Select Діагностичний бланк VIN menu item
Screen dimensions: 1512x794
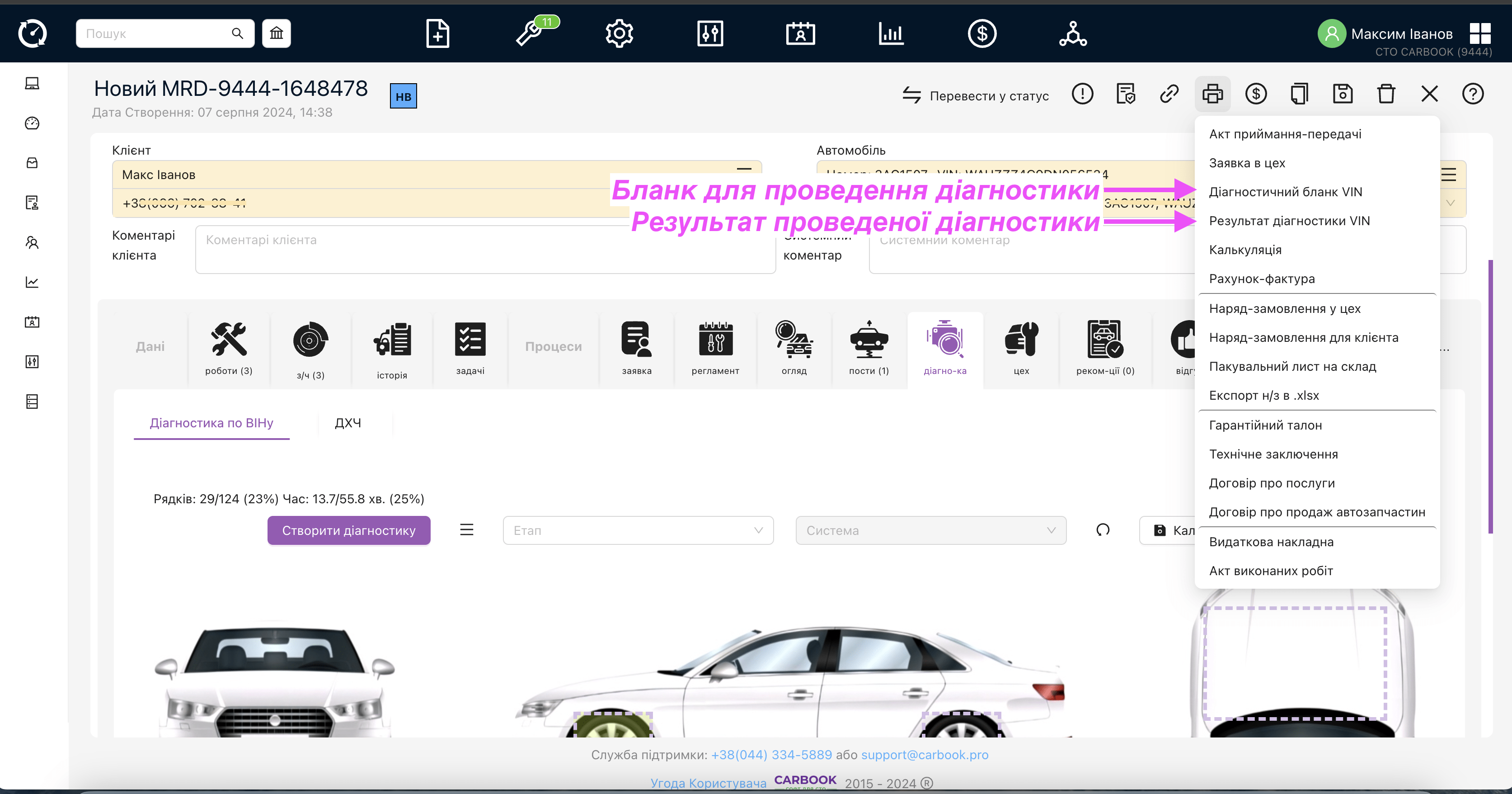coord(1285,192)
